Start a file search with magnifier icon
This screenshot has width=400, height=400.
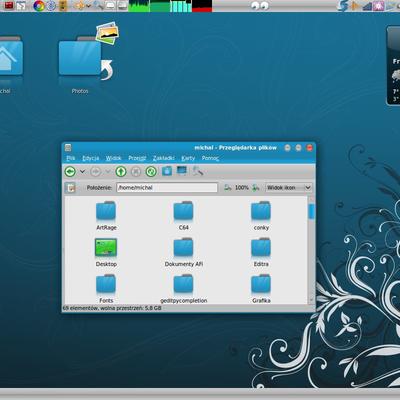[197, 171]
